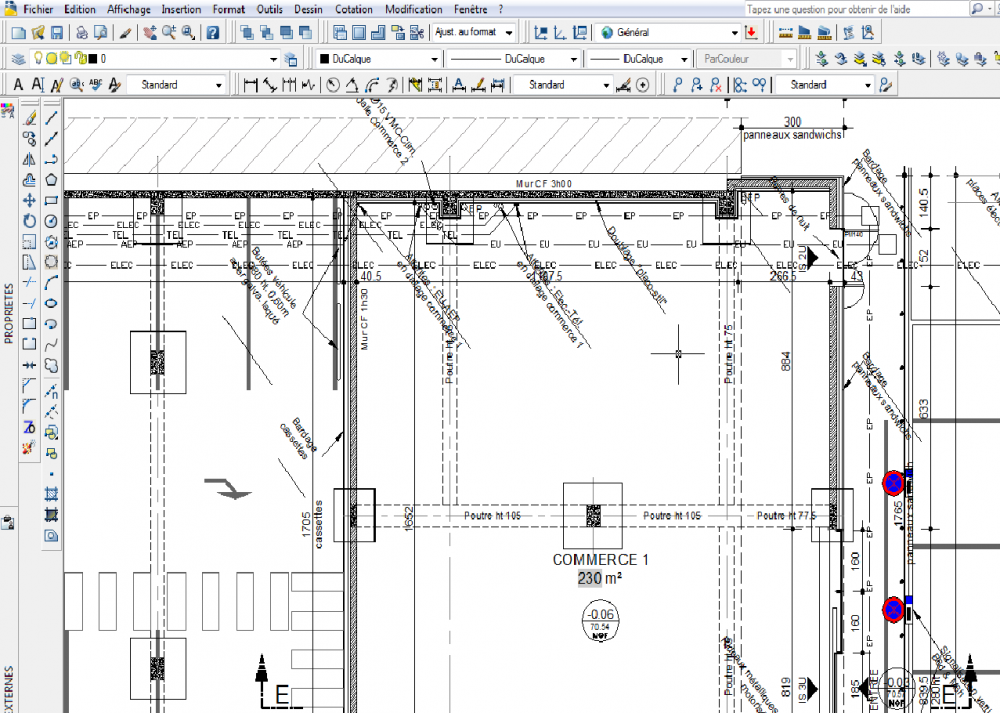Activate the Move tool

pos(29,200)
